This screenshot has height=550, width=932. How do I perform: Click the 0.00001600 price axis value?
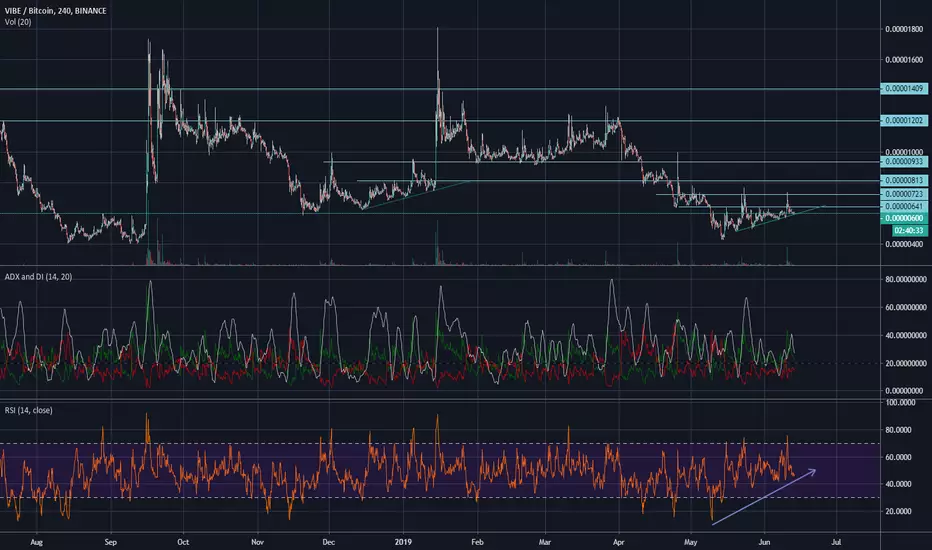pos(904,59)
